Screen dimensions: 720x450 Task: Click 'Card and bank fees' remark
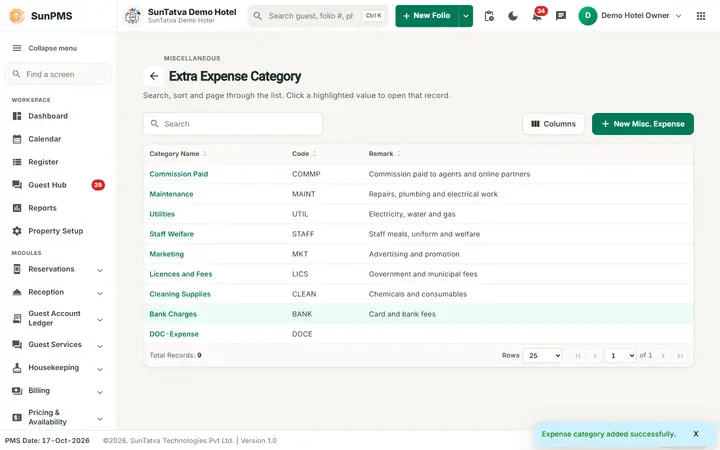pos(402,314)
